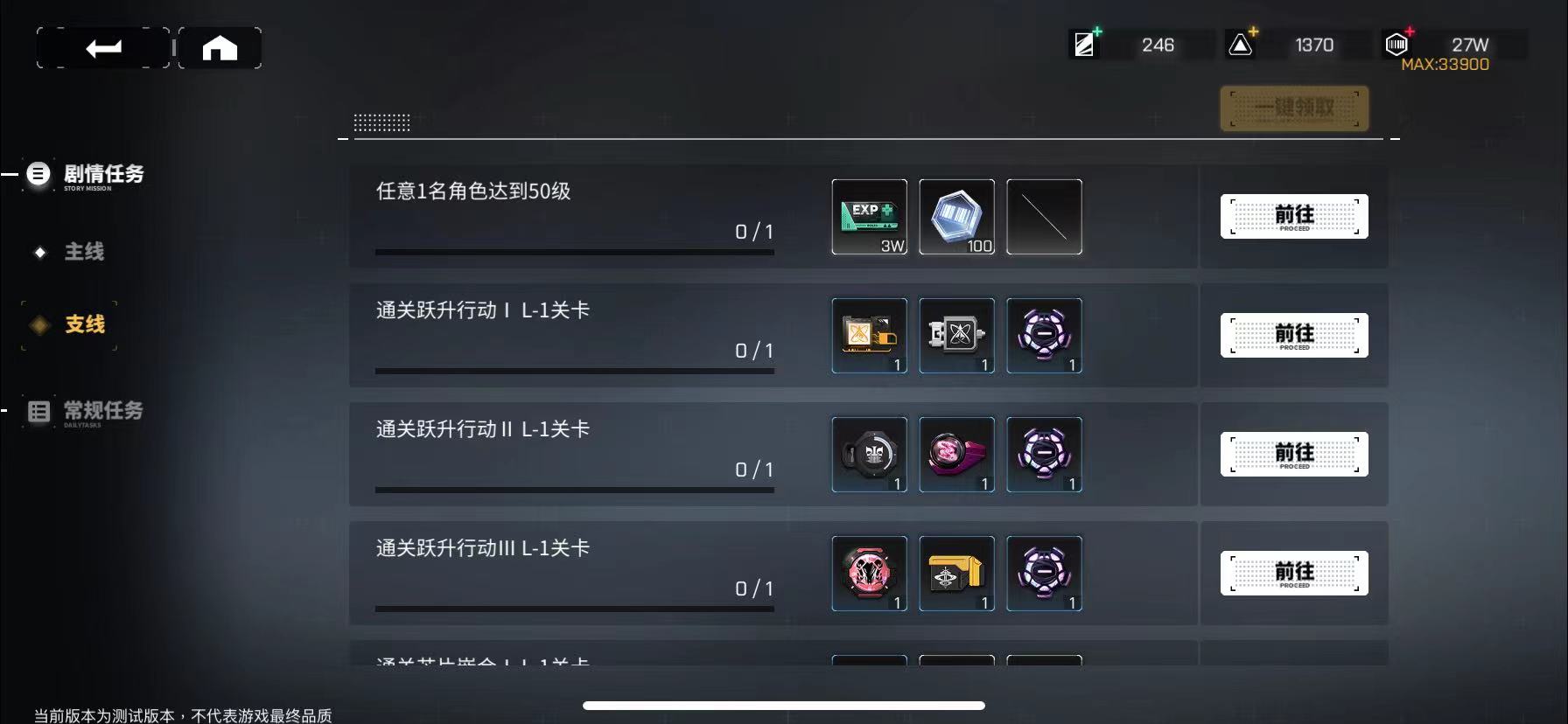This screenshot has width=1568, height=724.
Task: Tap the triangle currency icon near 1370
Action: pos(1241,44)
